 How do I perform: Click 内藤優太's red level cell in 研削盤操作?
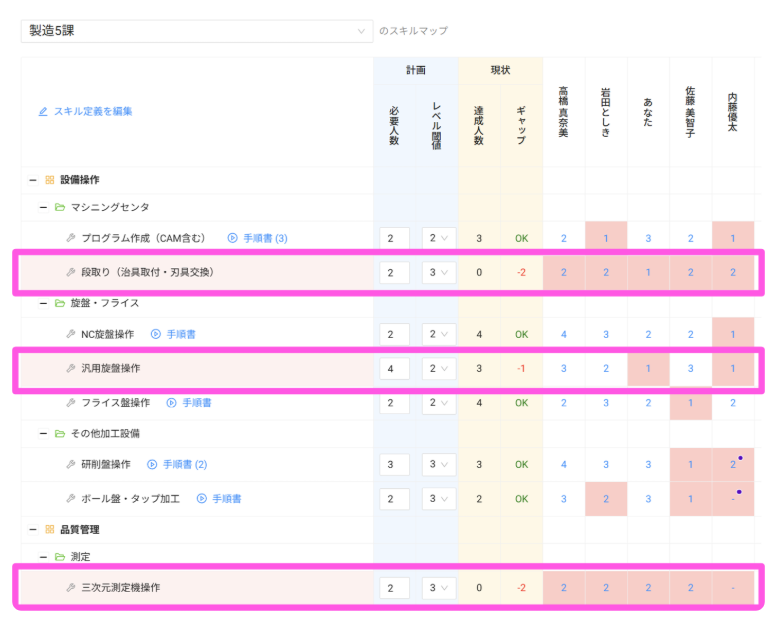click(733, 464)
